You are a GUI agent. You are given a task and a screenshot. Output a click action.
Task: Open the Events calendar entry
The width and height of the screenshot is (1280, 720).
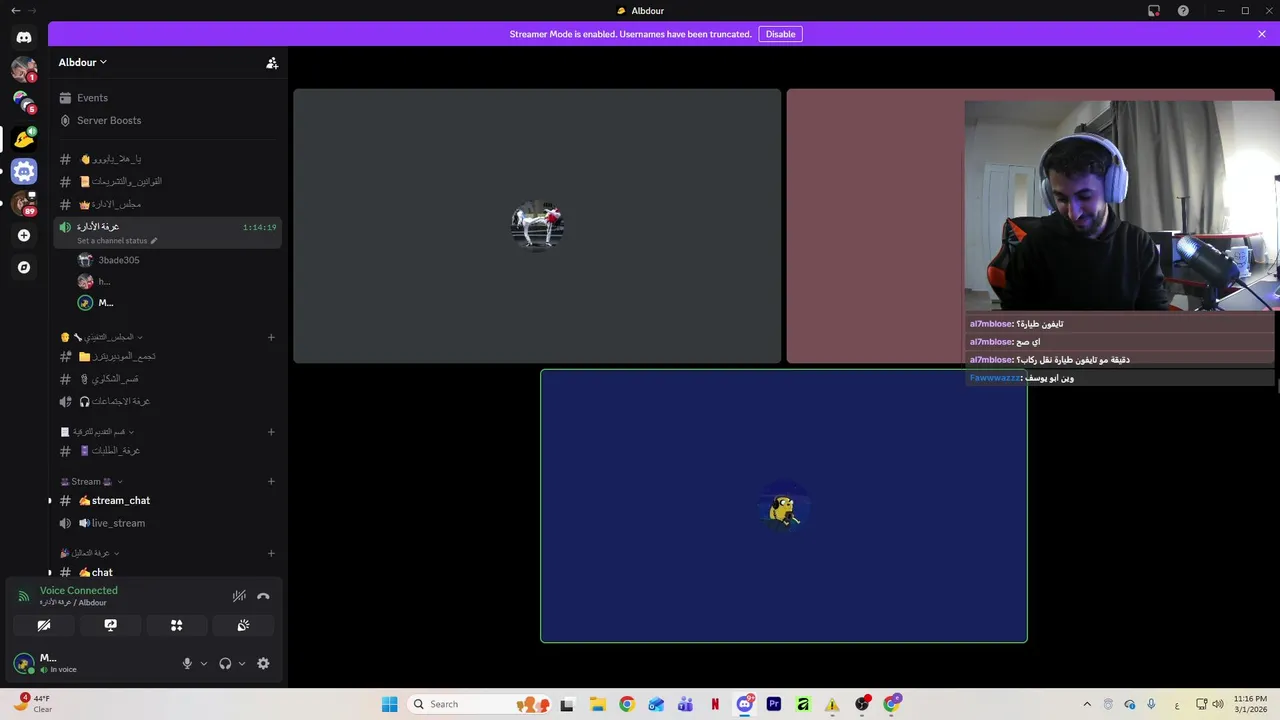click(x=168, y=98)
